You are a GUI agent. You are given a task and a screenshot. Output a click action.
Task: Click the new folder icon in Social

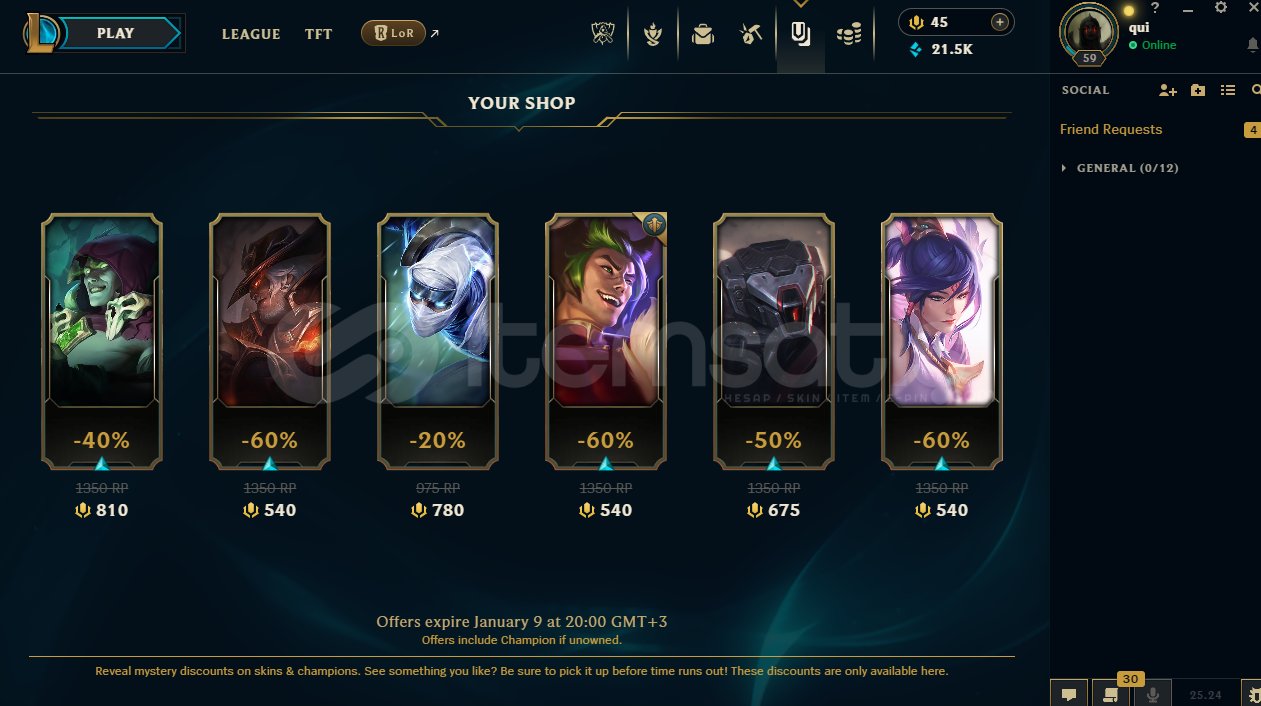(x=1198, y=90)
